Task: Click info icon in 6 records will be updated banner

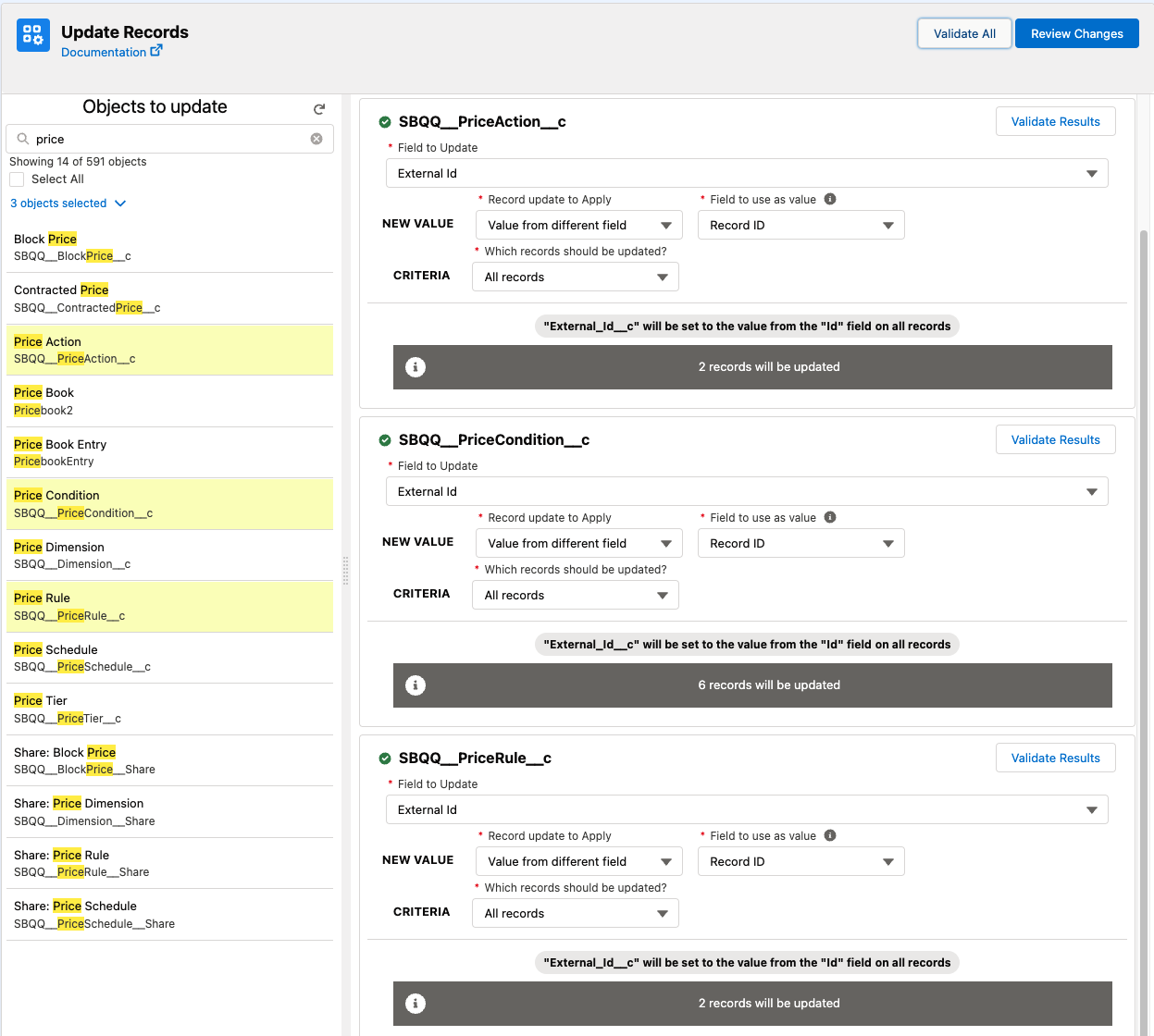Action: [416, 685]
